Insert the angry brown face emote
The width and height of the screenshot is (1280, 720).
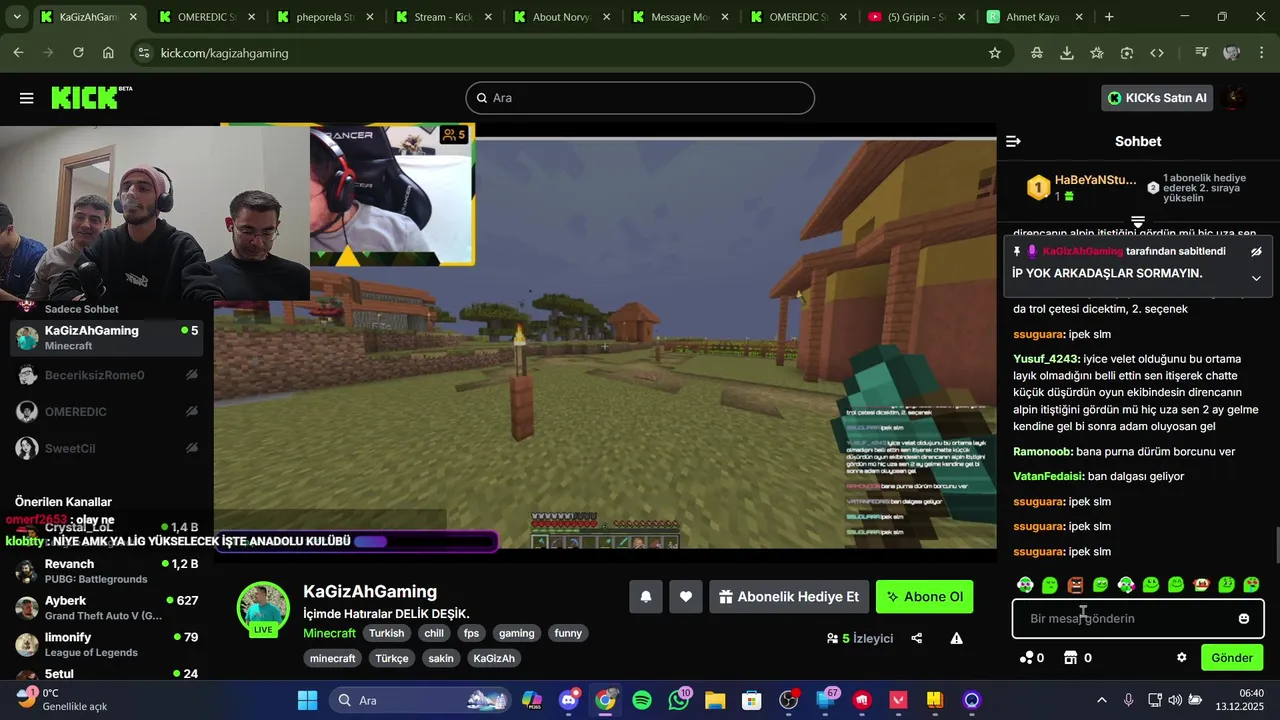click(1075, 584)
